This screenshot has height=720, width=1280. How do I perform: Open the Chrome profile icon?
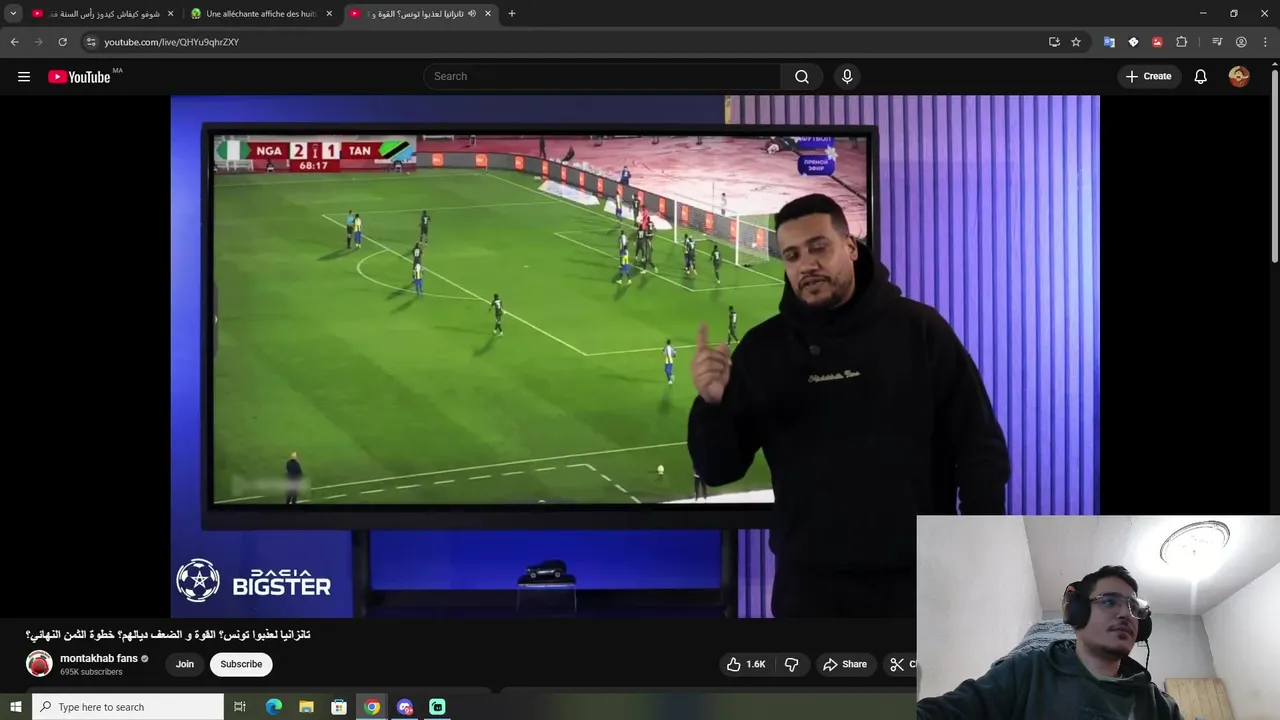point(1241,42)
